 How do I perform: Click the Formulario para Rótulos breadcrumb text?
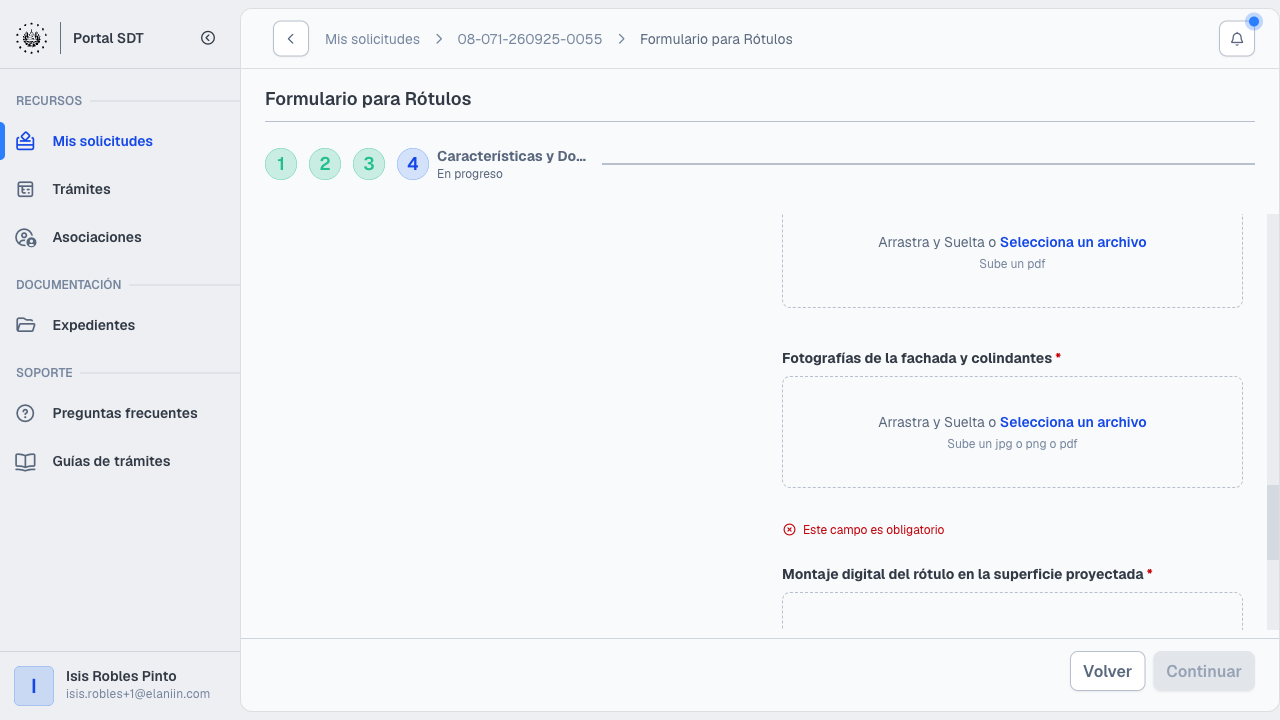tap(716, 39)
